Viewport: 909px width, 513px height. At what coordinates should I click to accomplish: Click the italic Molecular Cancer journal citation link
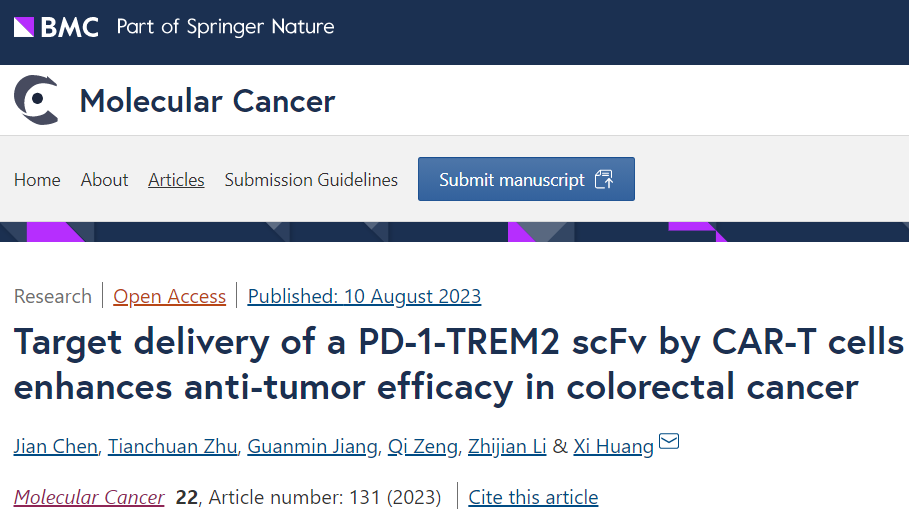(x=89, y=497)
